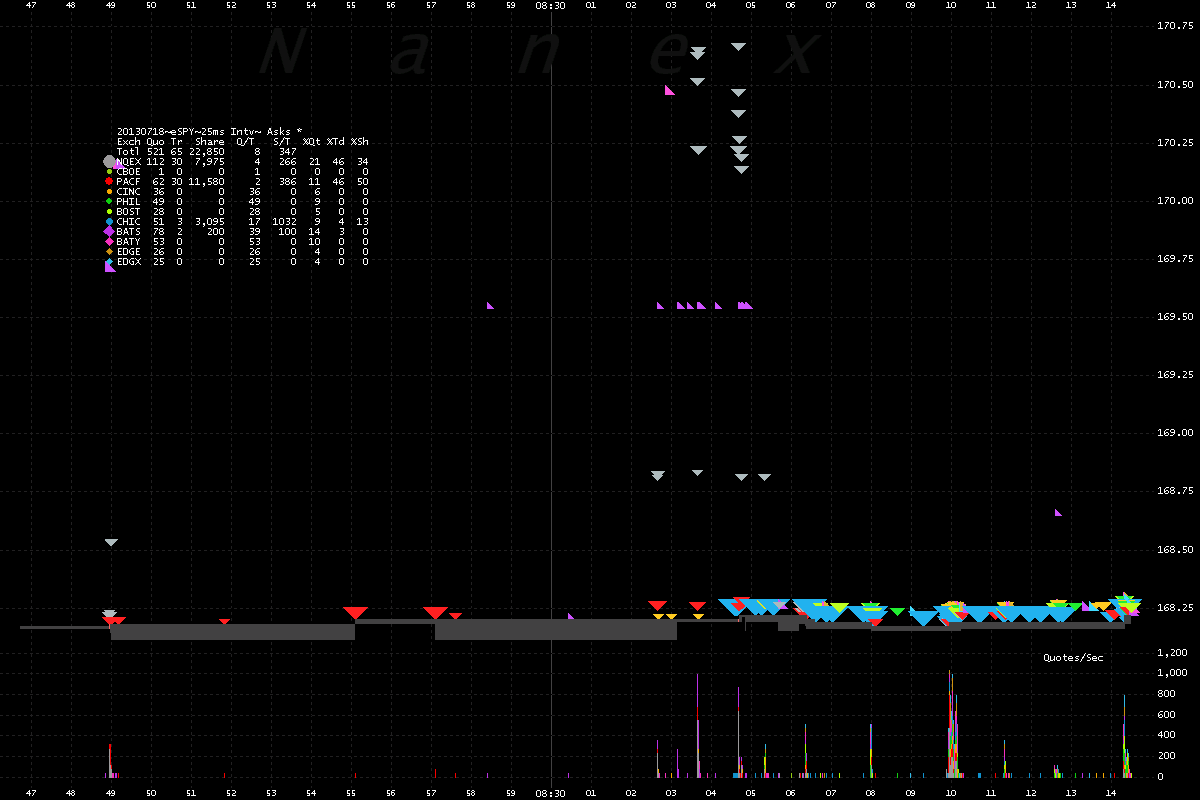Viewport: 1200px width, 800px height.
Task: Click the BATS exchange label
Action: tap(129, 231)
